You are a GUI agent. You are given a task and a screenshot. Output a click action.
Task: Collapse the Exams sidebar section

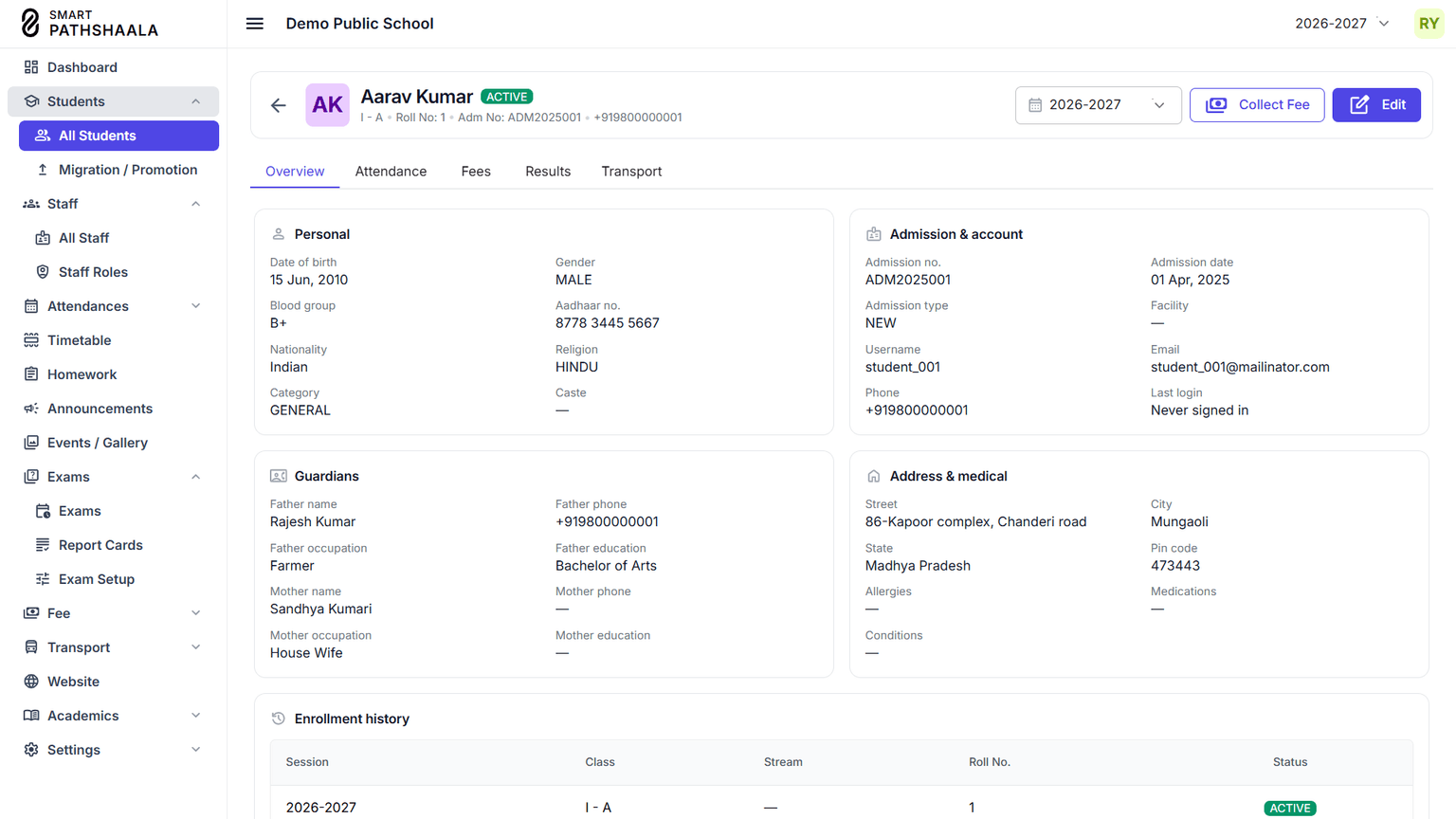pyautogui.click(x=196, y=477)
